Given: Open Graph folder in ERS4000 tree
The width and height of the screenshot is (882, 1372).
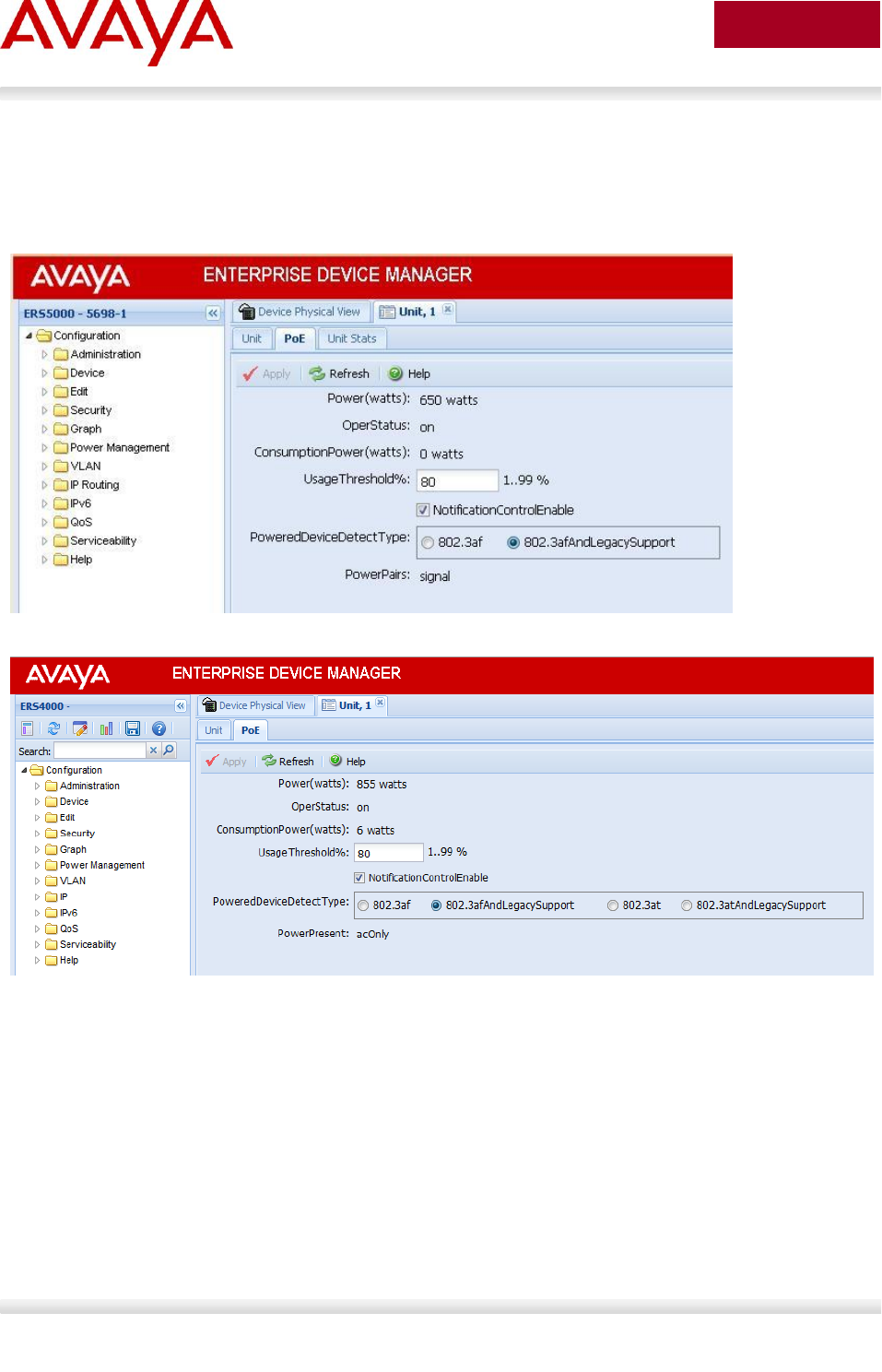Looking at the screenshot, I should point(66,849).
